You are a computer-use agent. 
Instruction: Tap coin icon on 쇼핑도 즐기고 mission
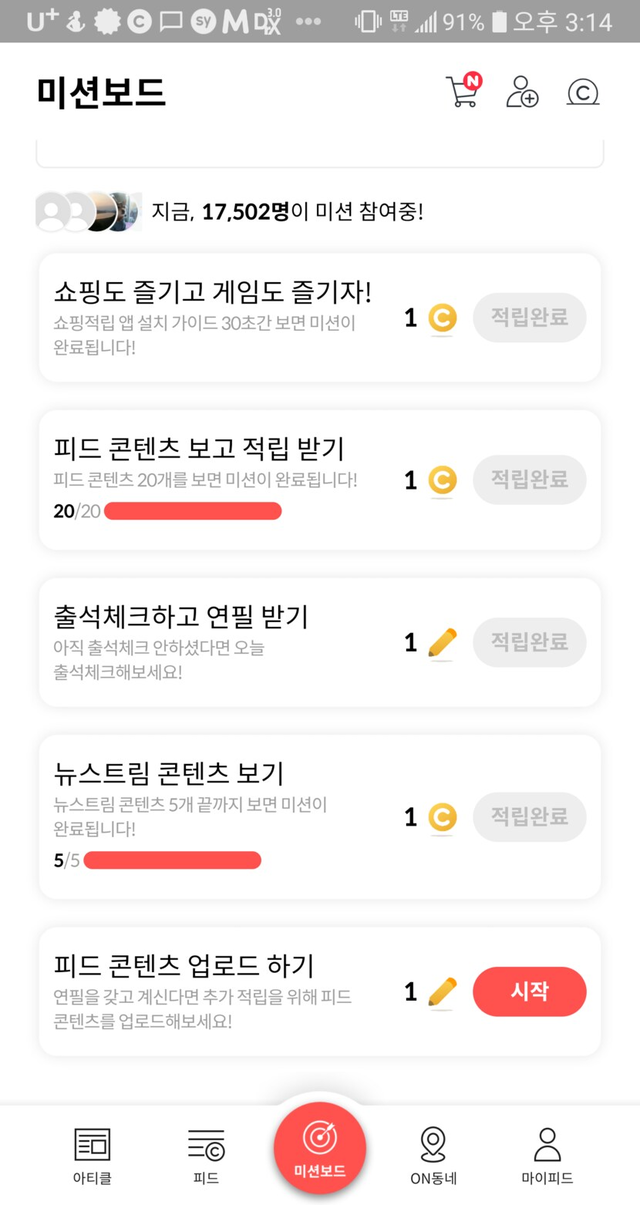click(442, 319)
